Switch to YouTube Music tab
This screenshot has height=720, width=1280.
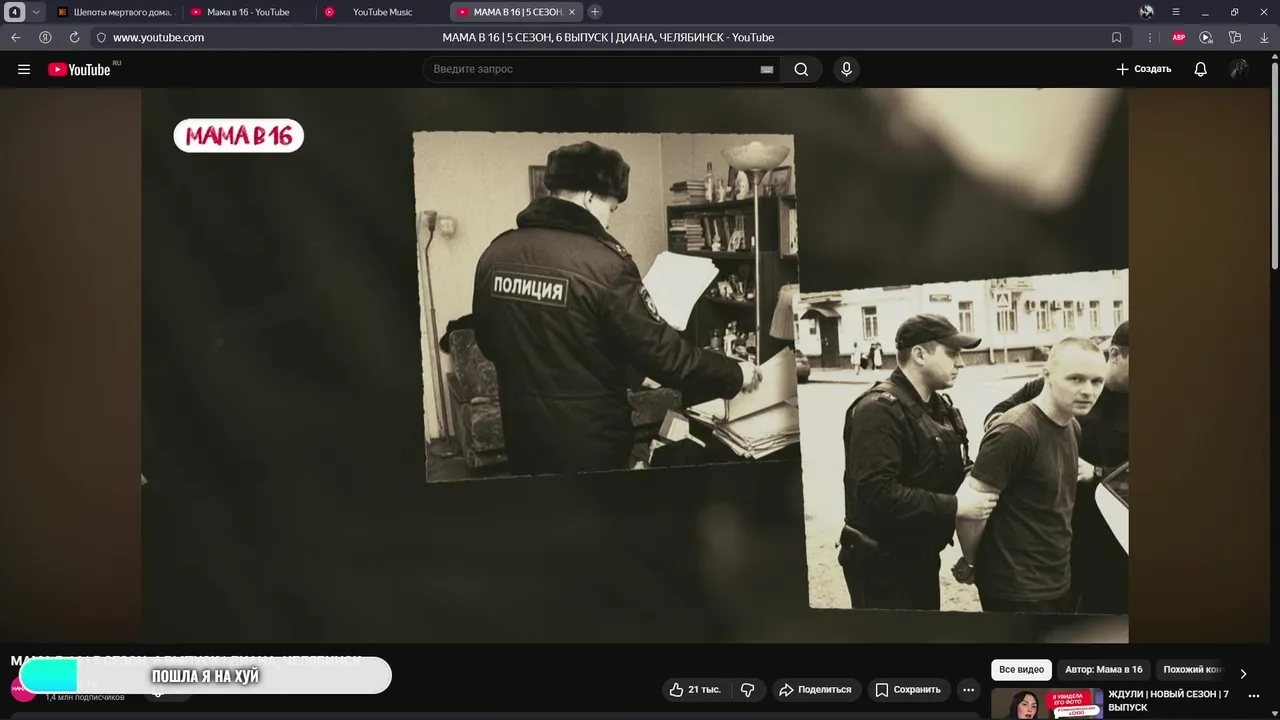pyautogui.click(x=381, y=12)
